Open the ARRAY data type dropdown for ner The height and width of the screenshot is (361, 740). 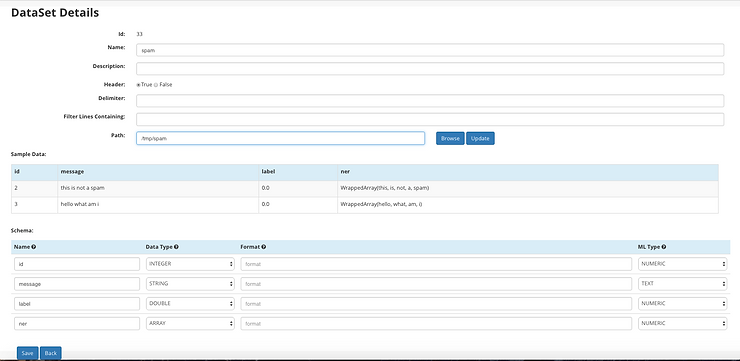tap(190, 323)
